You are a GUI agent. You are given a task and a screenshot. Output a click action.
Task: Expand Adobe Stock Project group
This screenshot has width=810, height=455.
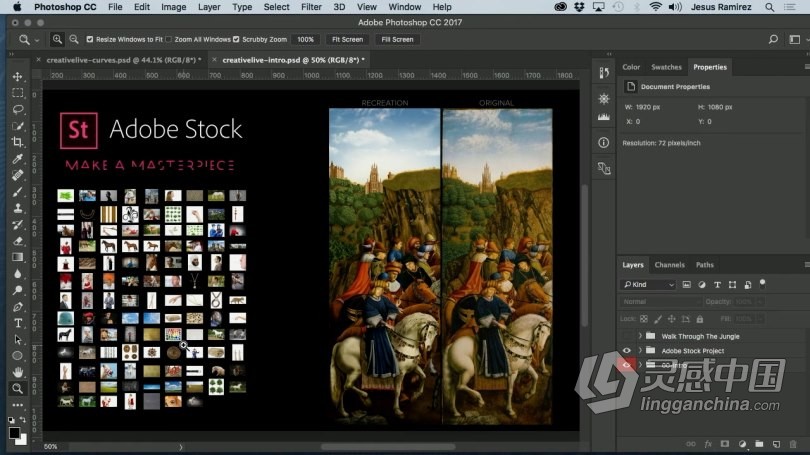[640, 351]
